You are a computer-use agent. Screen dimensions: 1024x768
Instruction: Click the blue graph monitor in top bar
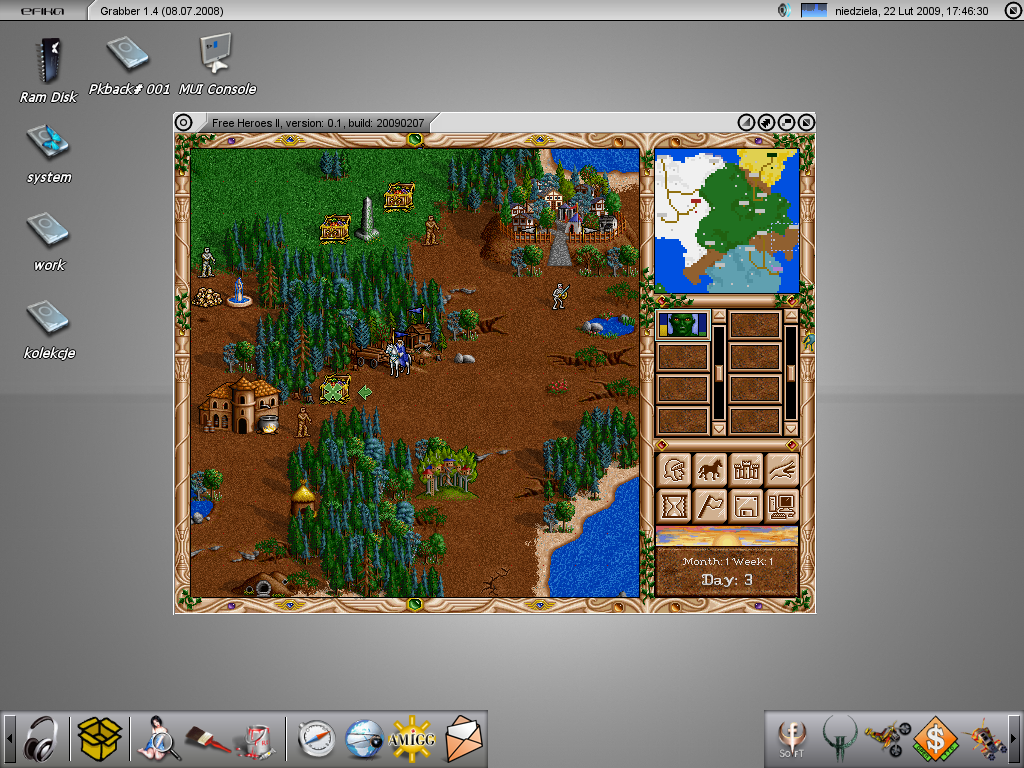point(814,10)
